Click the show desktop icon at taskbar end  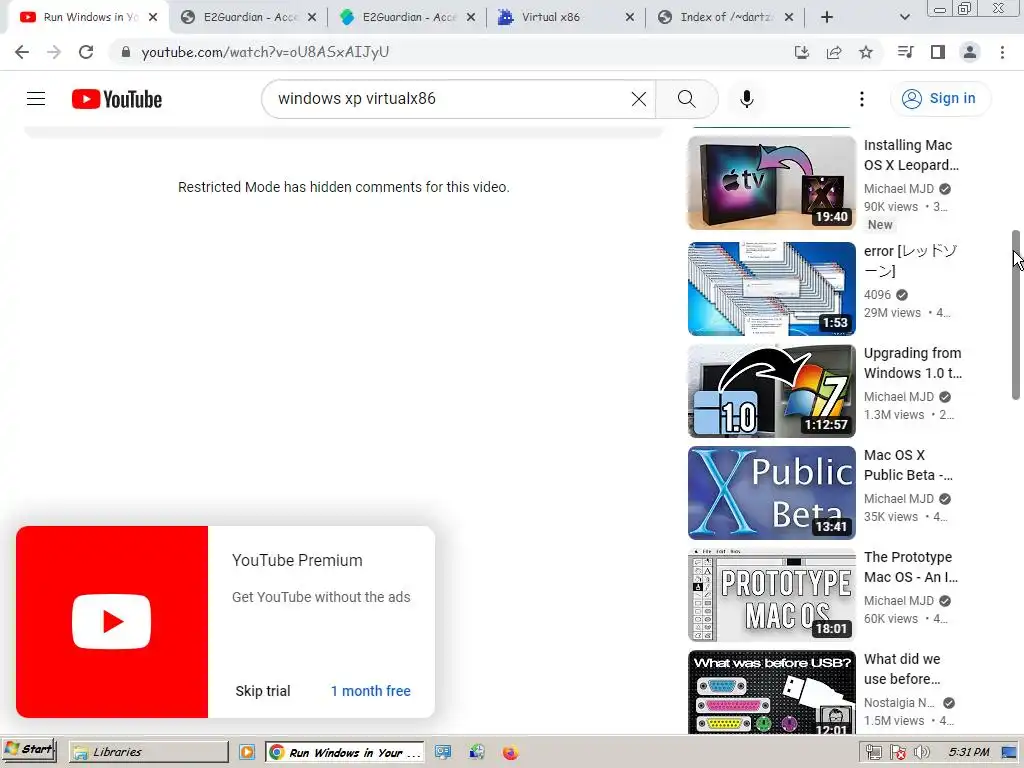coord(1010,752)
